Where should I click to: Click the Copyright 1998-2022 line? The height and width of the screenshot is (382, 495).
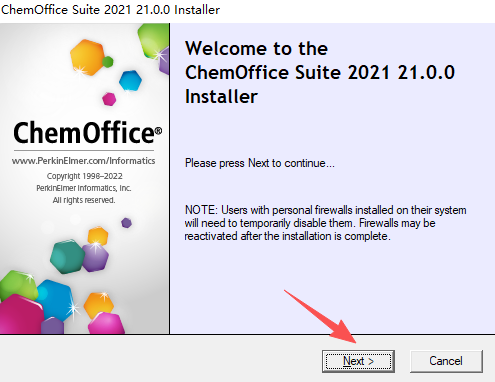coord(84,176)
